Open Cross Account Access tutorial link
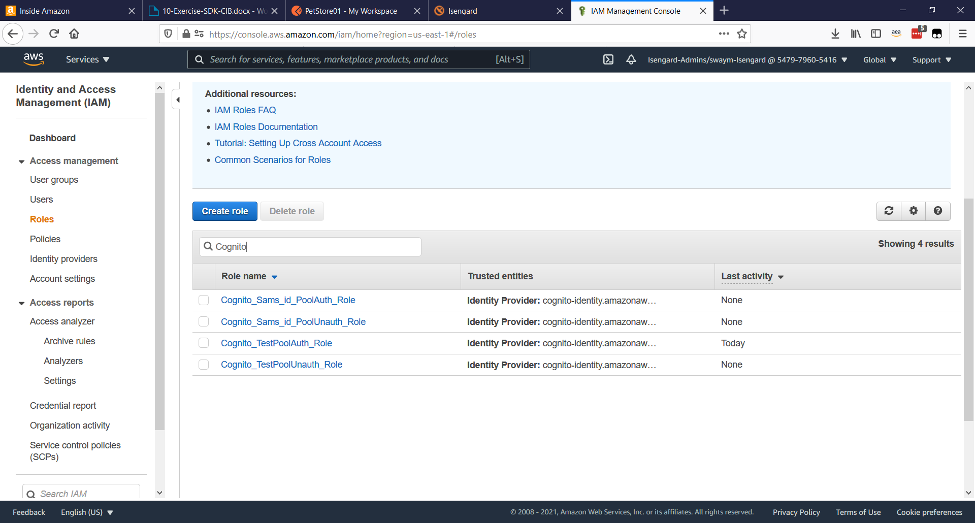 (x=298, y=143)
